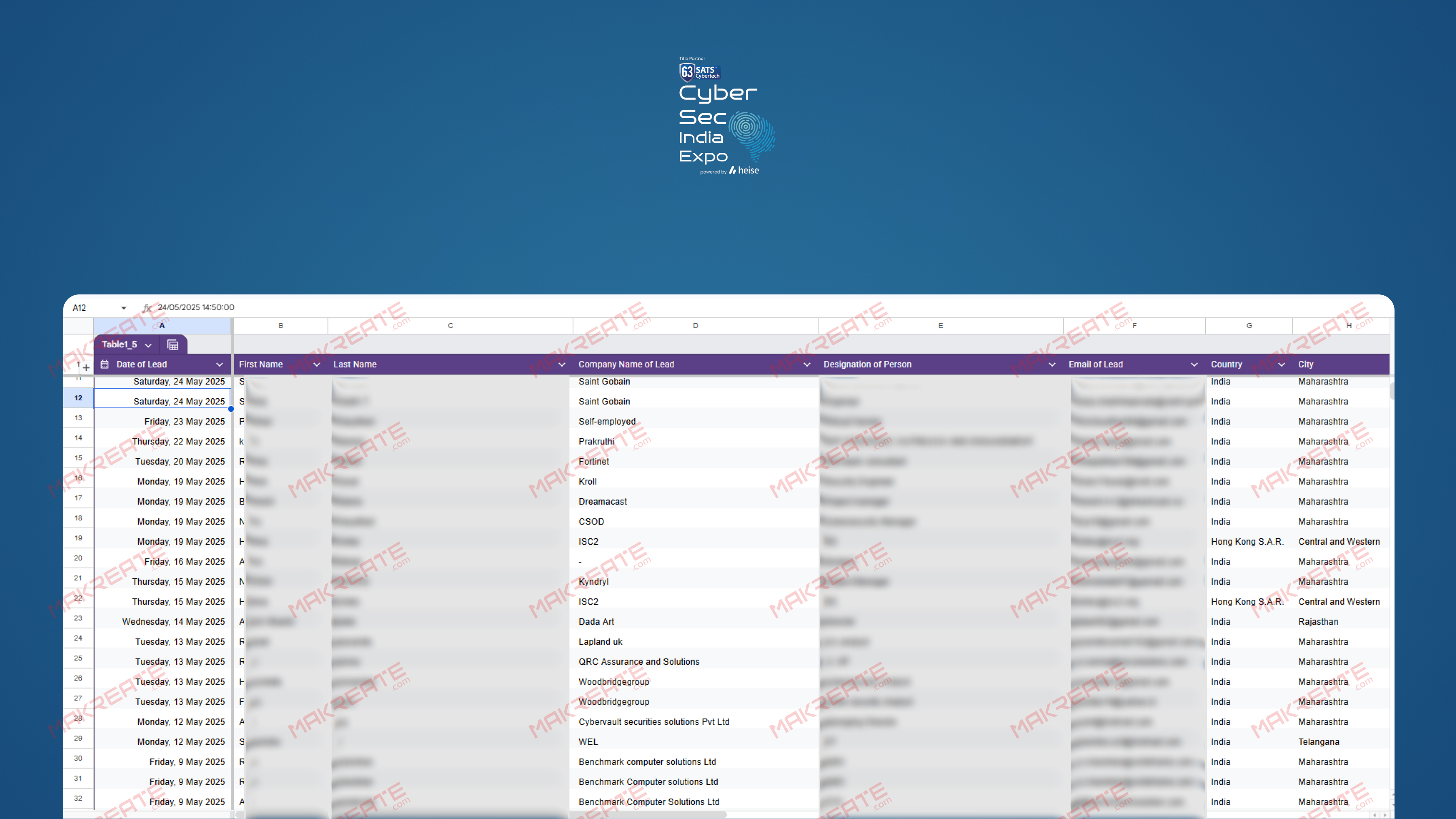The image size is (1456, 819).
Task: Click the Telangana city cell
Action: (1318, 742)
